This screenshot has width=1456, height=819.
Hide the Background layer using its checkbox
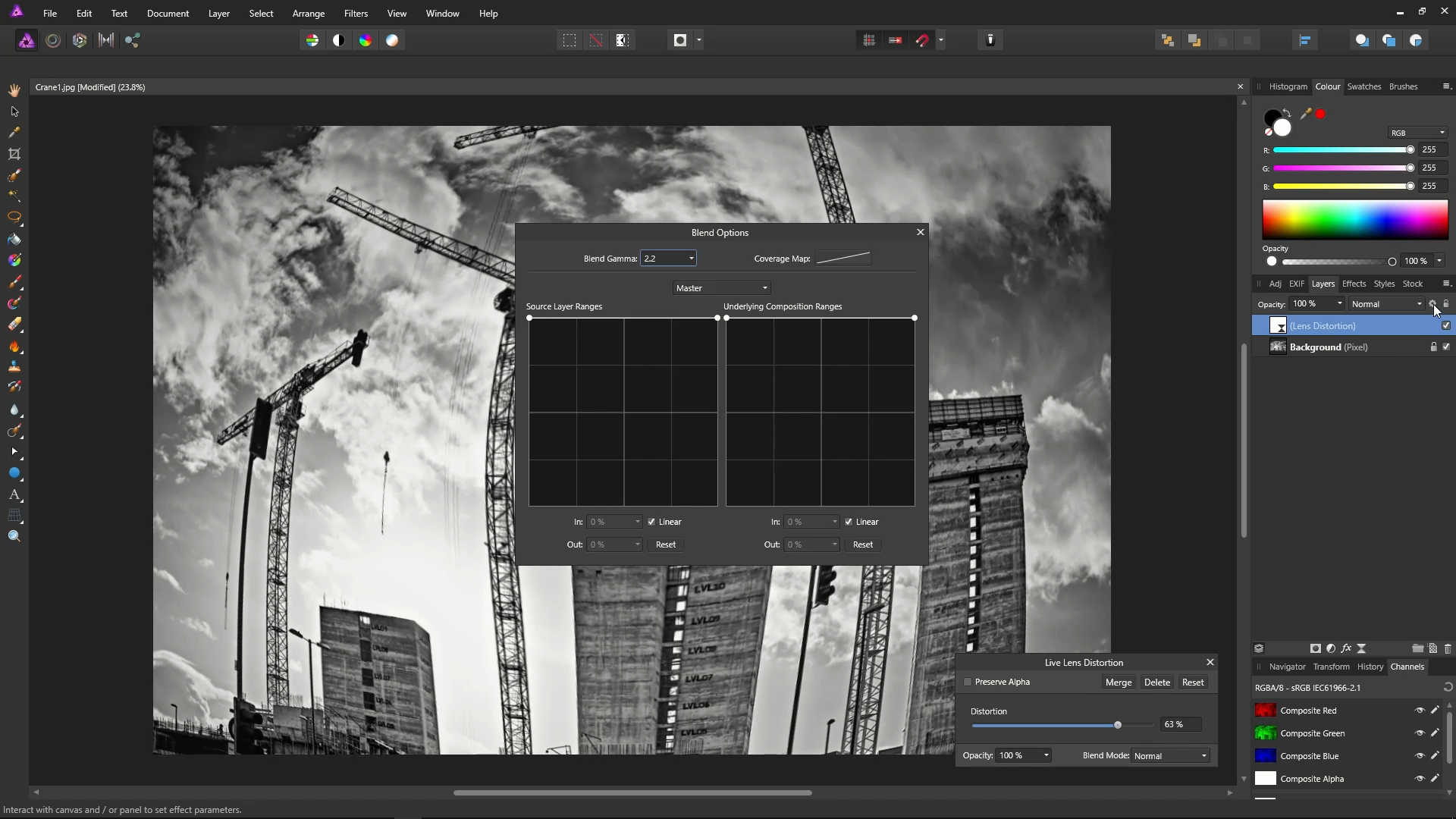click(x=1446, y=347)
